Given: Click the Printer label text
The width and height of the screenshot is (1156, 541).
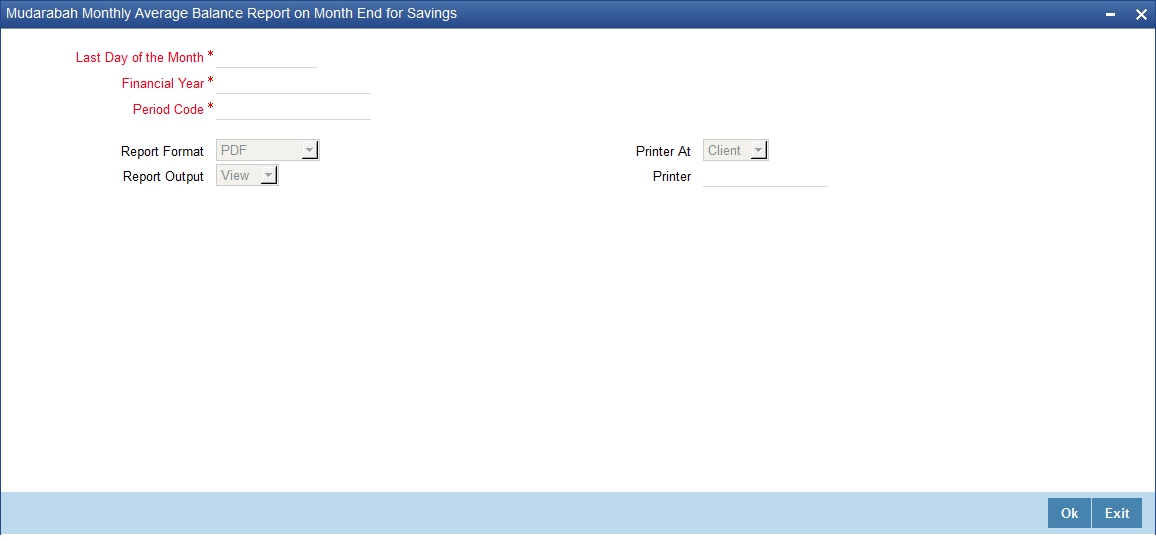Looking at the screenshot, I should tap(672, 177).
